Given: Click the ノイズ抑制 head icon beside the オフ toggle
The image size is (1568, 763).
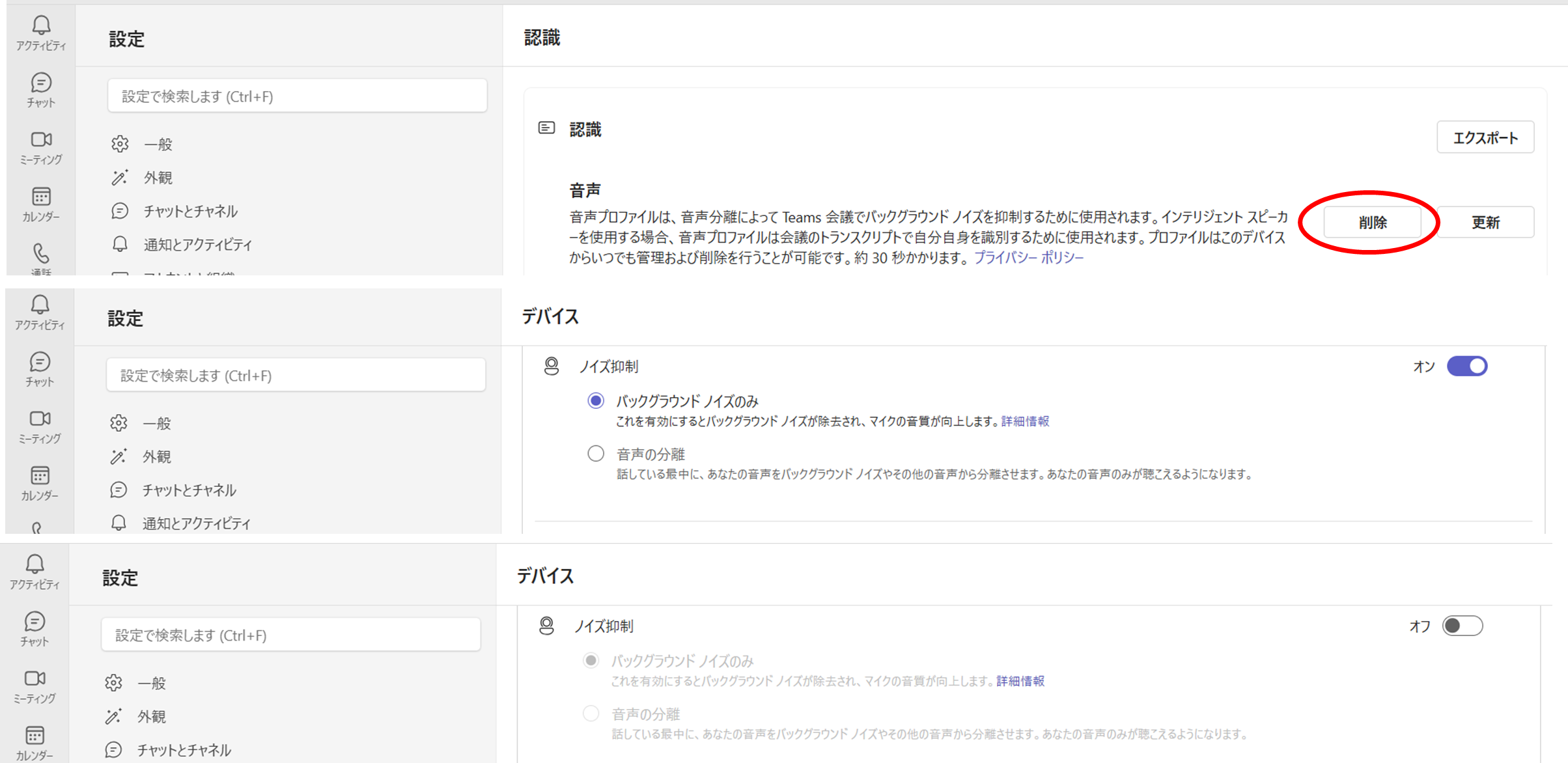Looking at the screenshot, I should 546,626.
